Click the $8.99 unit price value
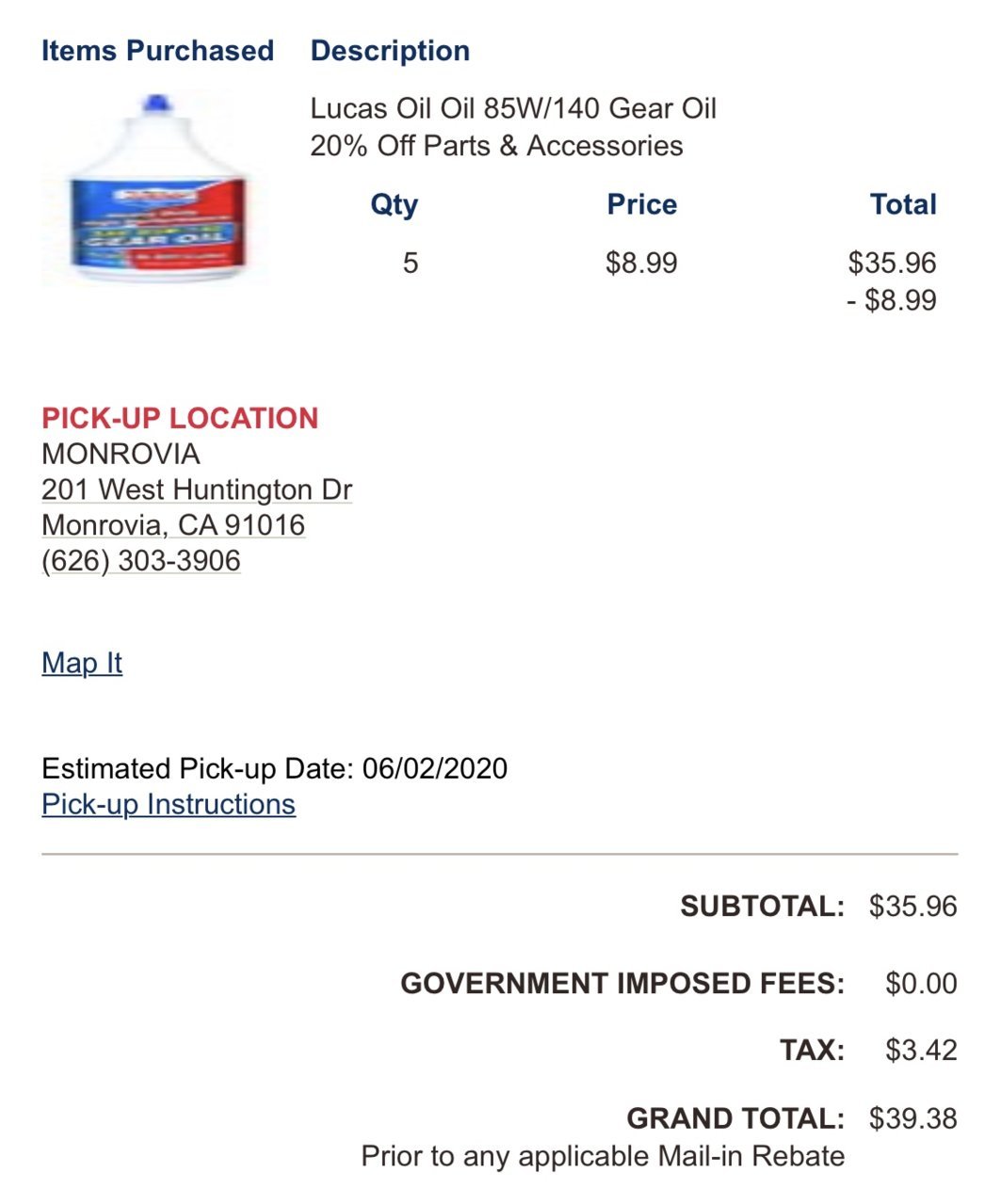The image size is (1000, 1204). pyautogui.click(x=641, y=263)
